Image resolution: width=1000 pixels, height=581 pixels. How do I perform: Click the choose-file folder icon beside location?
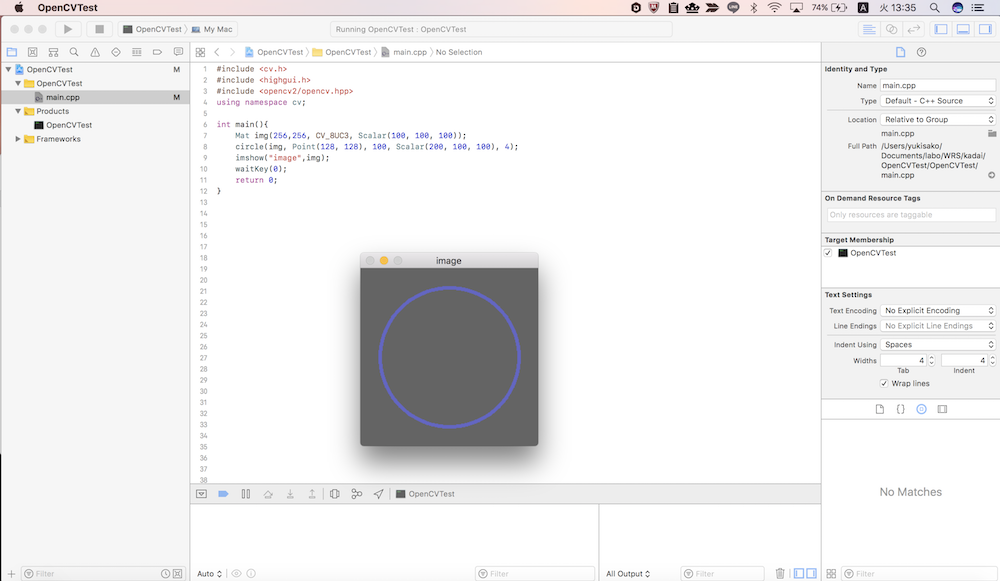click(992, 133)
